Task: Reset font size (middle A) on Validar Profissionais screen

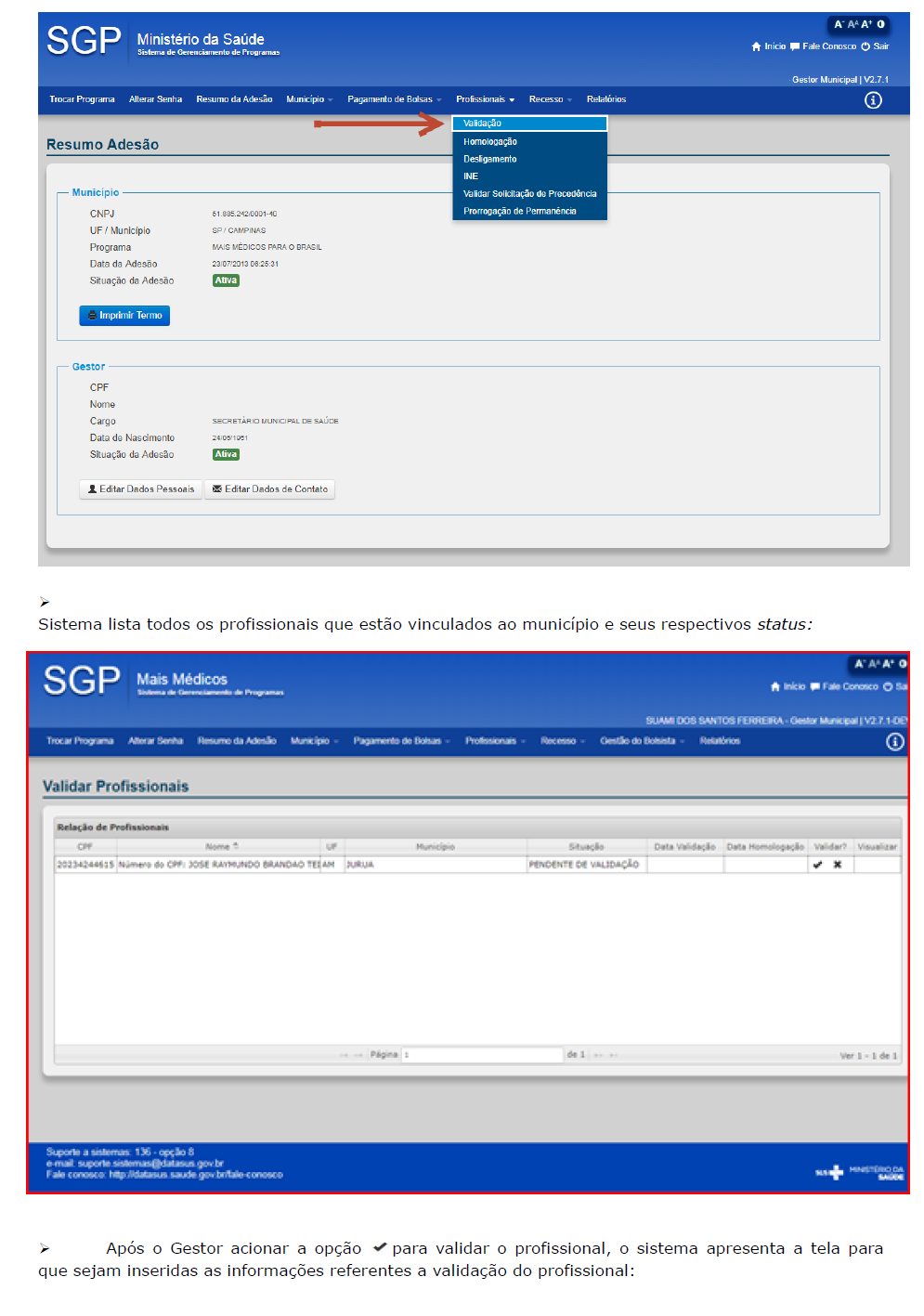Action: pos(874,664)
